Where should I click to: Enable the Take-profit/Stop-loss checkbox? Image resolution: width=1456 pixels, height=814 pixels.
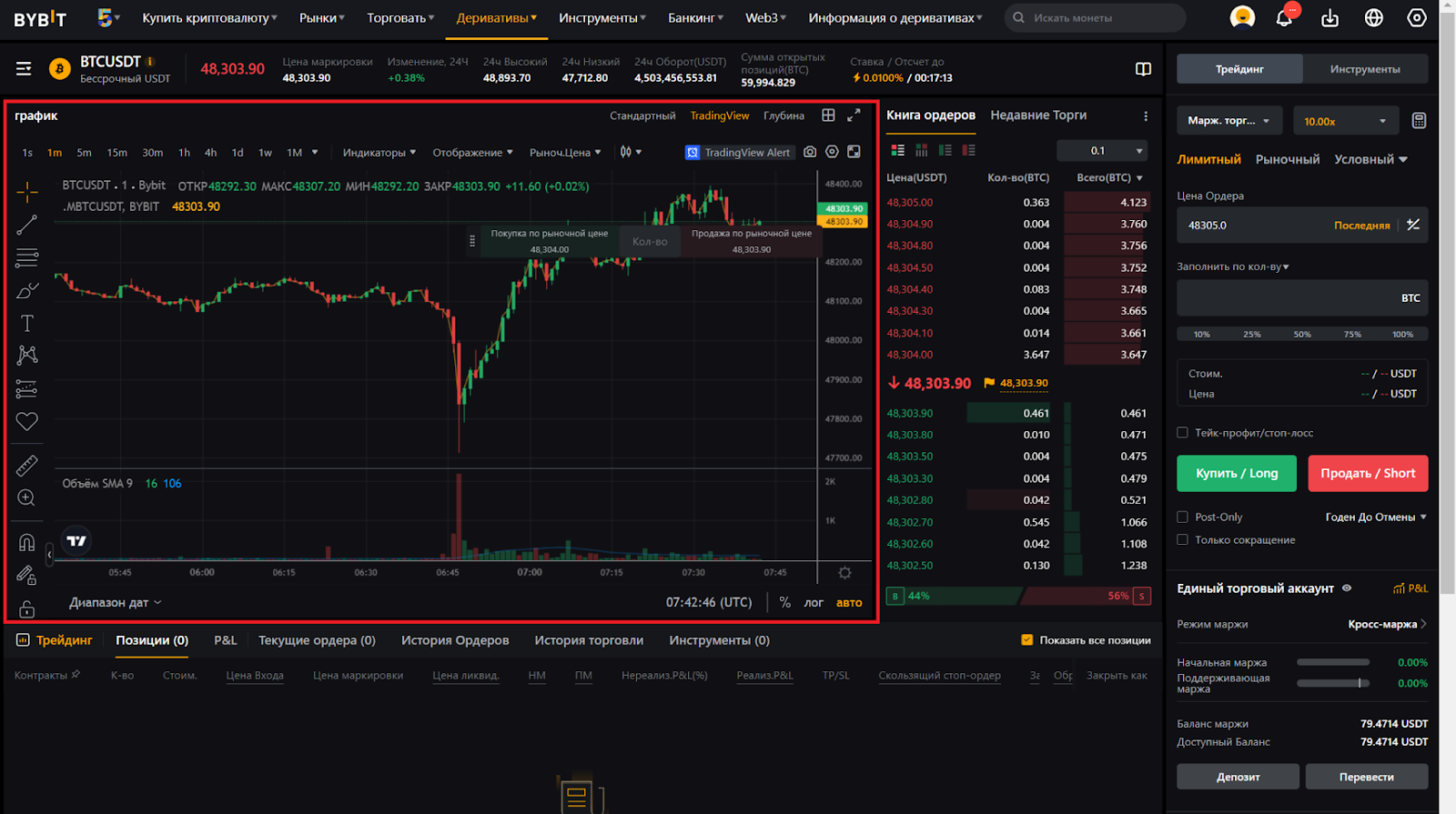1183,433
